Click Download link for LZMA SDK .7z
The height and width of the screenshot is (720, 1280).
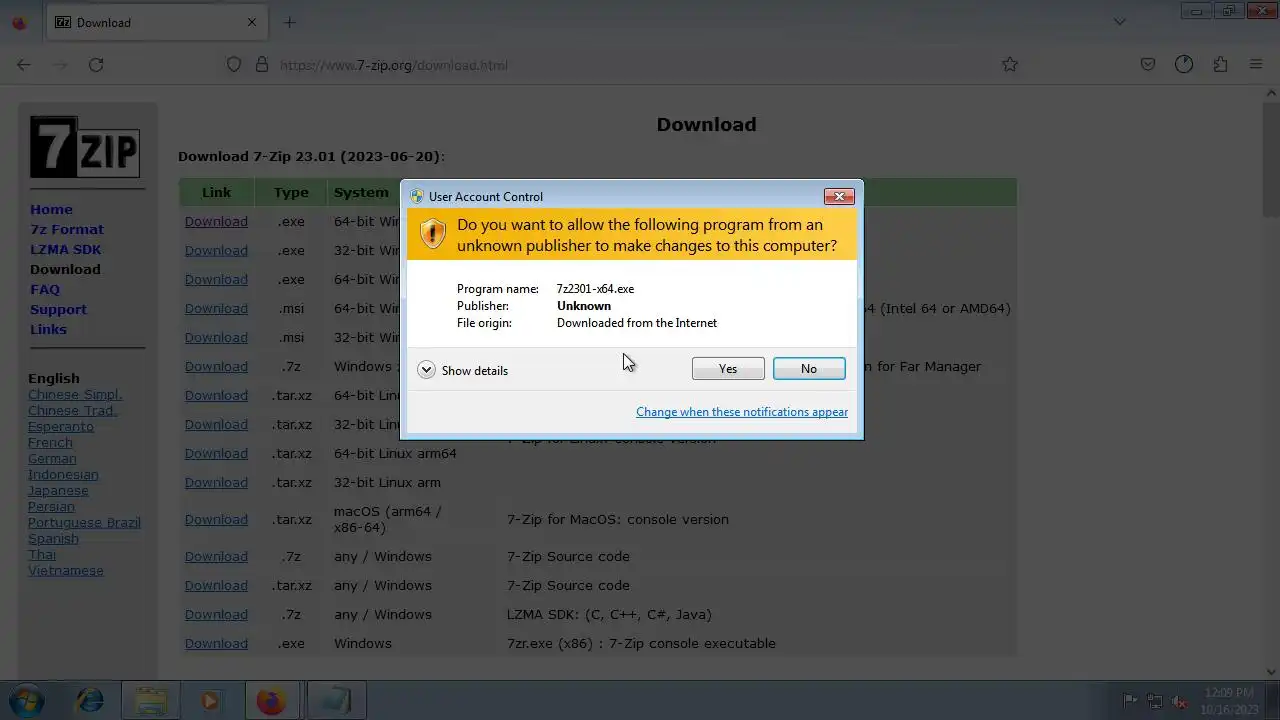coord(216,614)
